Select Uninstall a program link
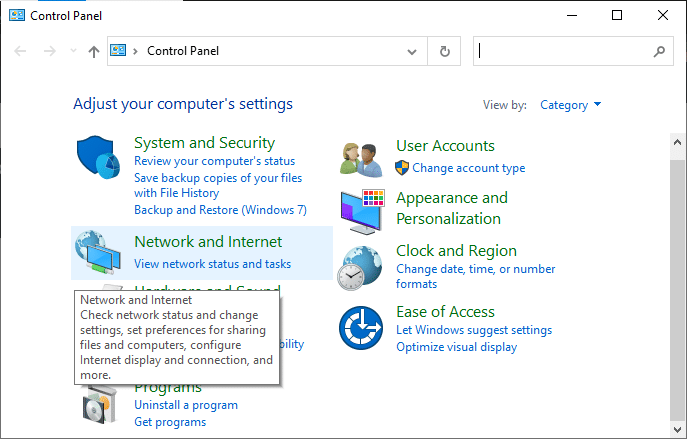The image size is (687, 439). click(x=186, y=405)
